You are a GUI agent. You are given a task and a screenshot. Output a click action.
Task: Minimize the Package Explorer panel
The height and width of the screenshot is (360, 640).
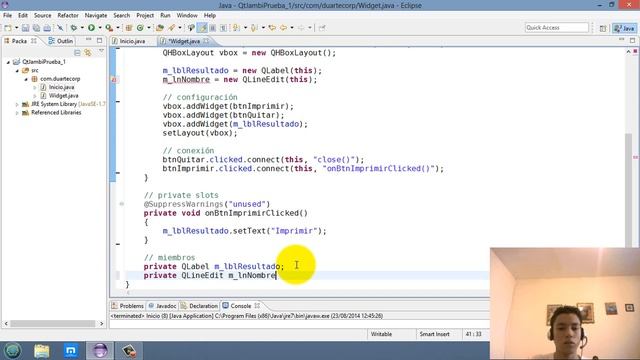(89, 40)
